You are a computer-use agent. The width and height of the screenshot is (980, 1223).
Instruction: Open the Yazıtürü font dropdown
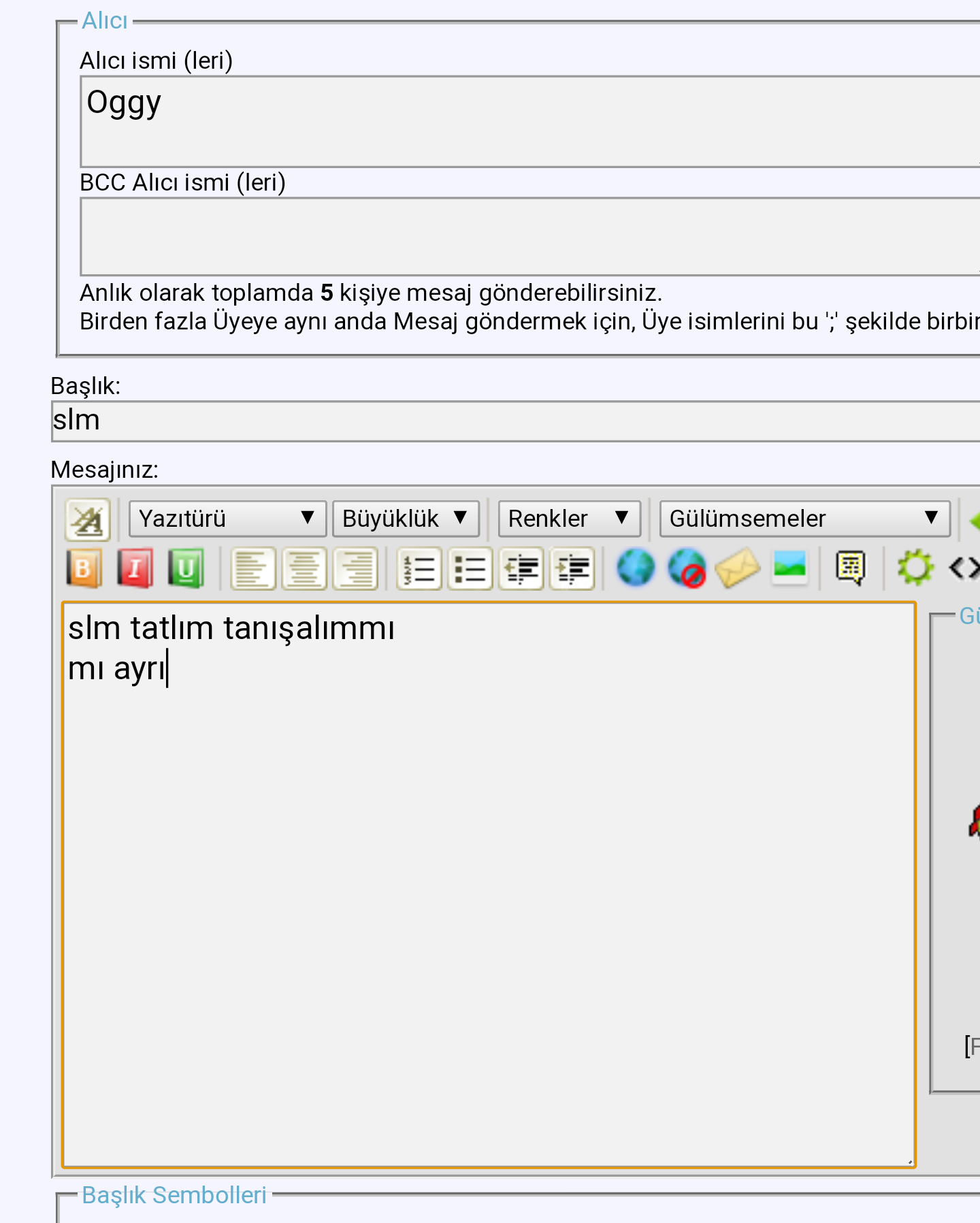pos(227,519)
